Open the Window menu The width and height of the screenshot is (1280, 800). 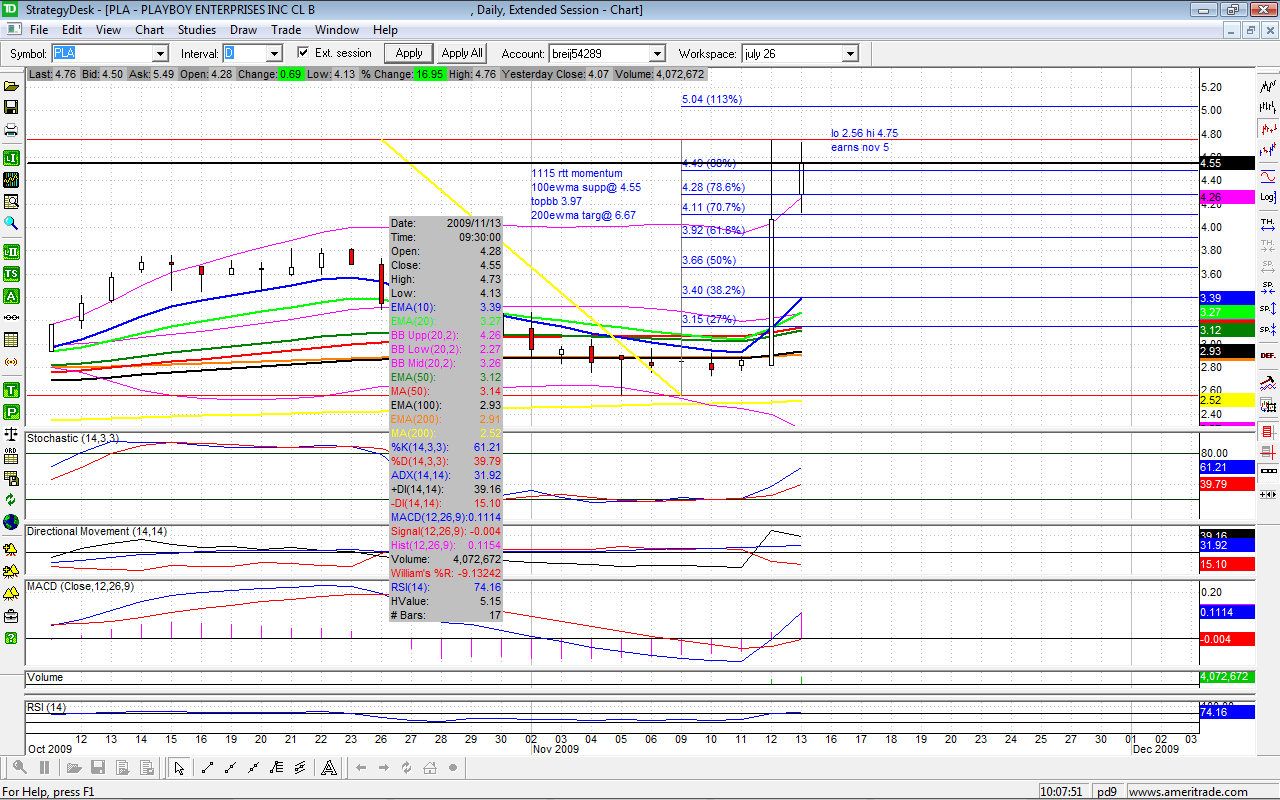(x=337, y=30)
